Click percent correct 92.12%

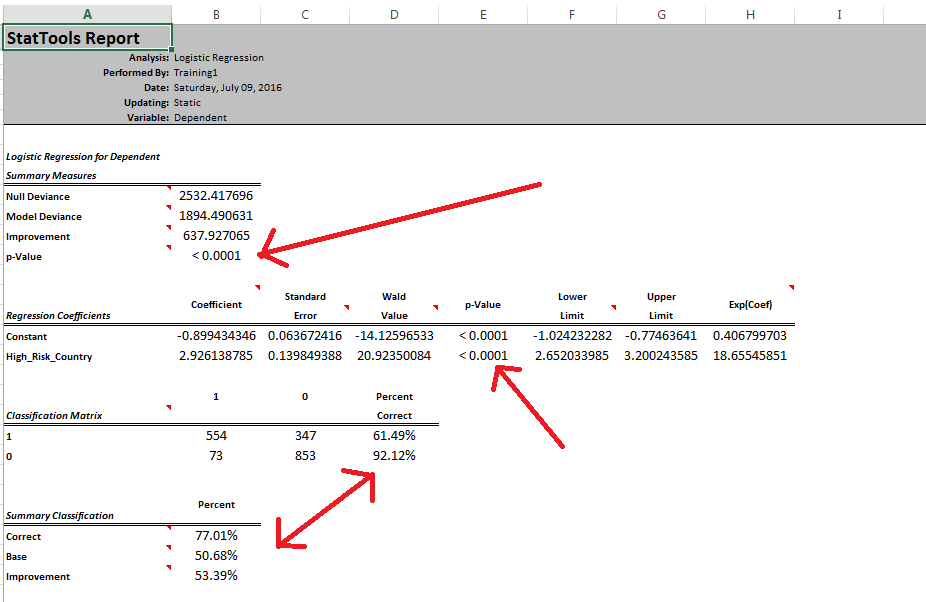coord(394,455)
